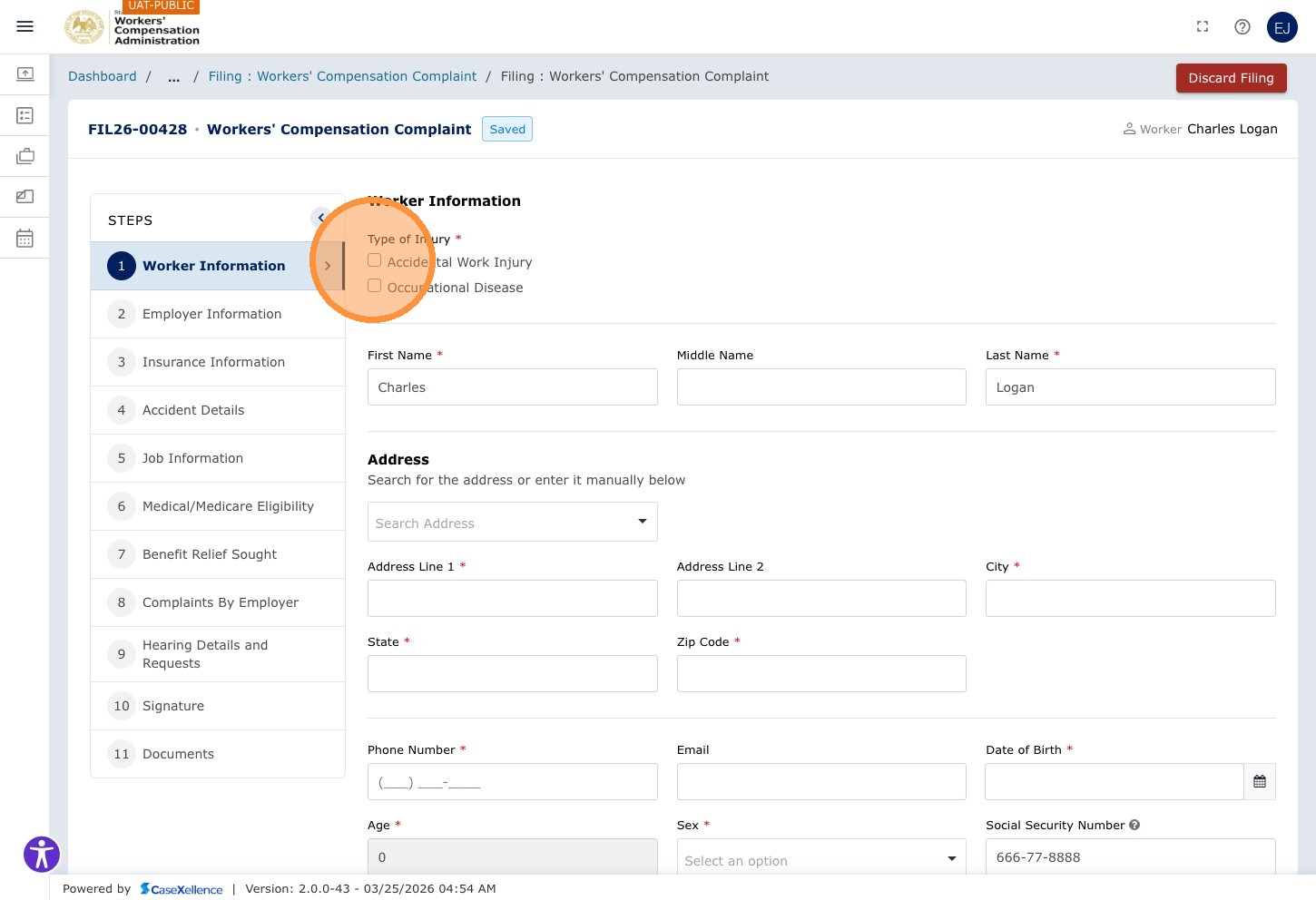
Task: Go to step 11 Documents
Action: 218,754
